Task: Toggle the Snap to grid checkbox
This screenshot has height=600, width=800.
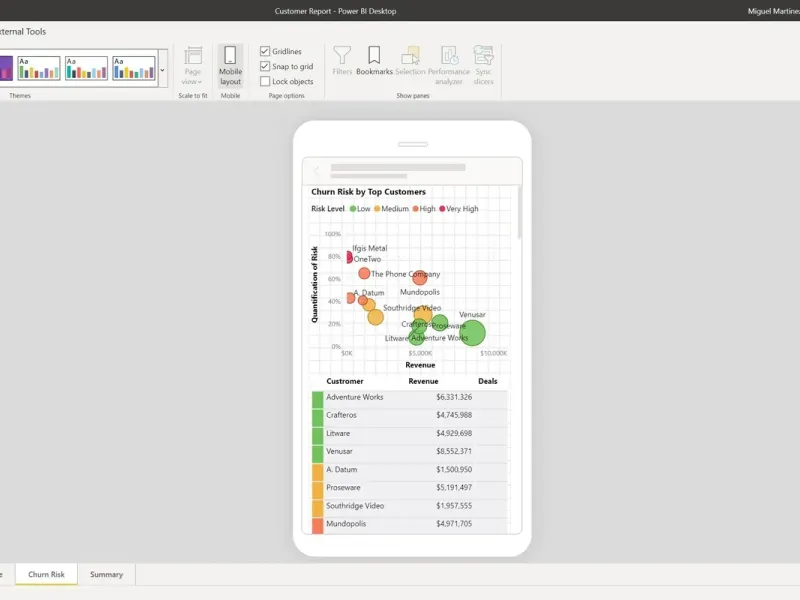Action: pyautogui.click(x=265, y=66)
